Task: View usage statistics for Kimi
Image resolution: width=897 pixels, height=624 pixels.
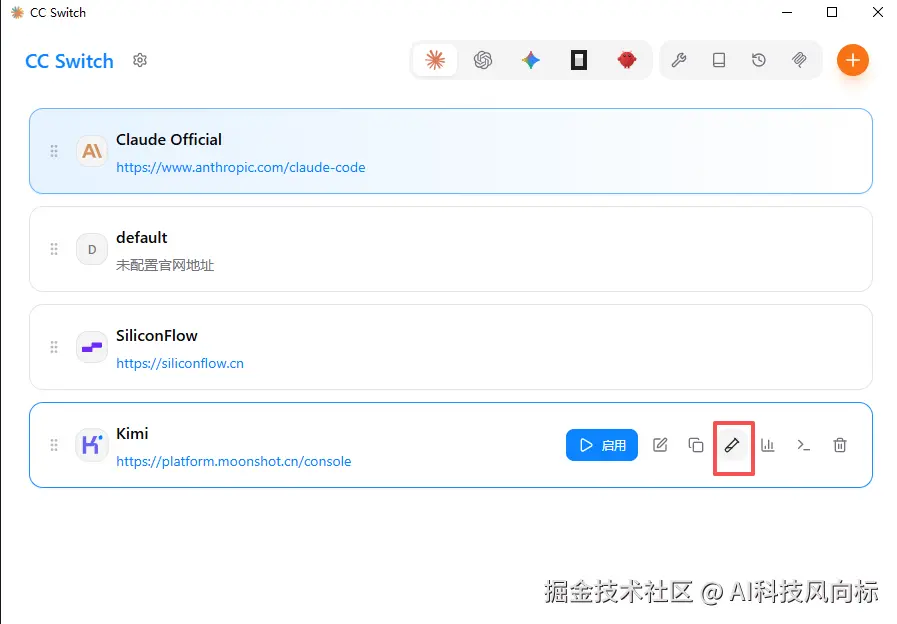Action: coord(768,445)
